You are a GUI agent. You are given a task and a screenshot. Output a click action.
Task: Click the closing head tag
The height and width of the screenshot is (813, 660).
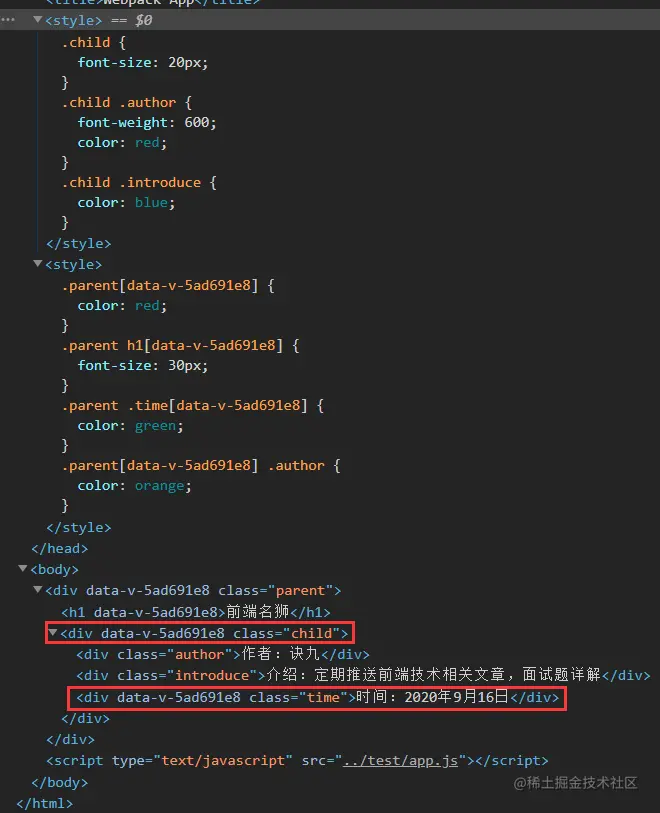pyautogui.click(x=60, y=549)
